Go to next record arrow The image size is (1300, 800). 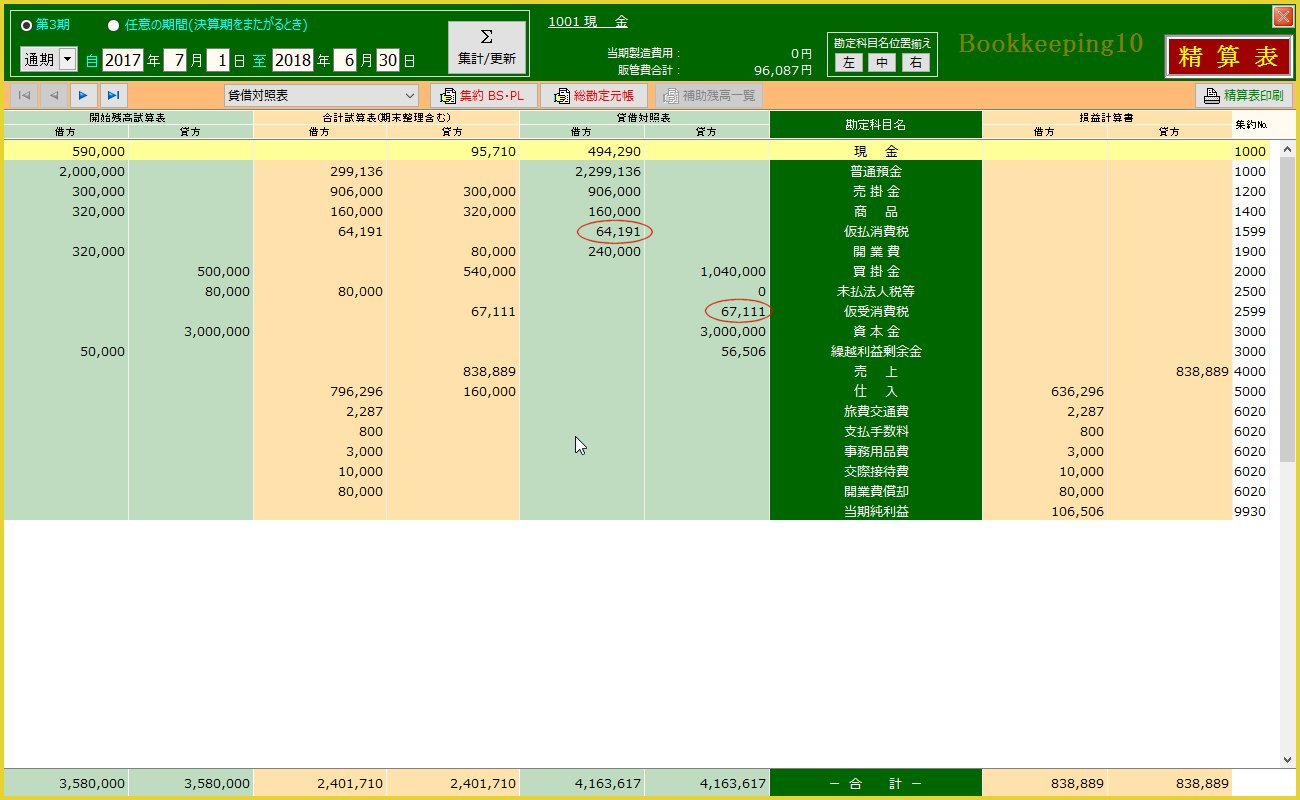point(83,95)
